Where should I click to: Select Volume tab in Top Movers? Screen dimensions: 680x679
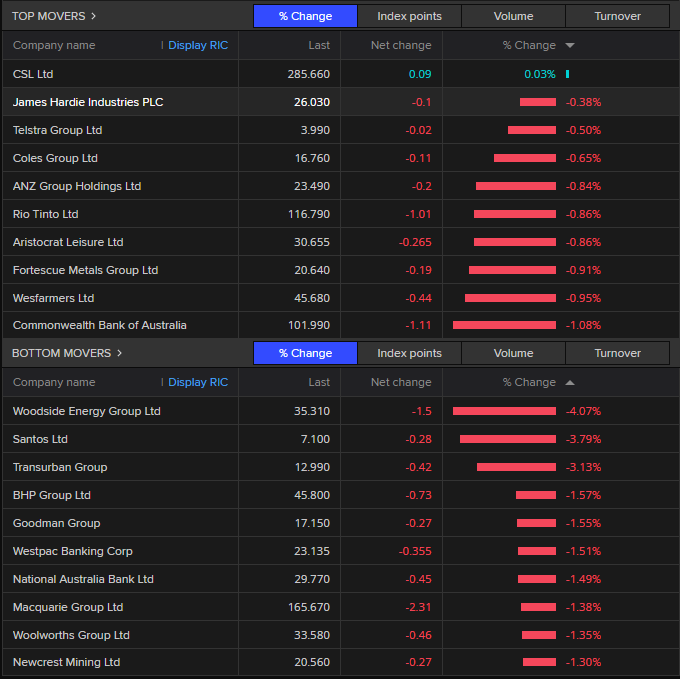pos(513,16)
